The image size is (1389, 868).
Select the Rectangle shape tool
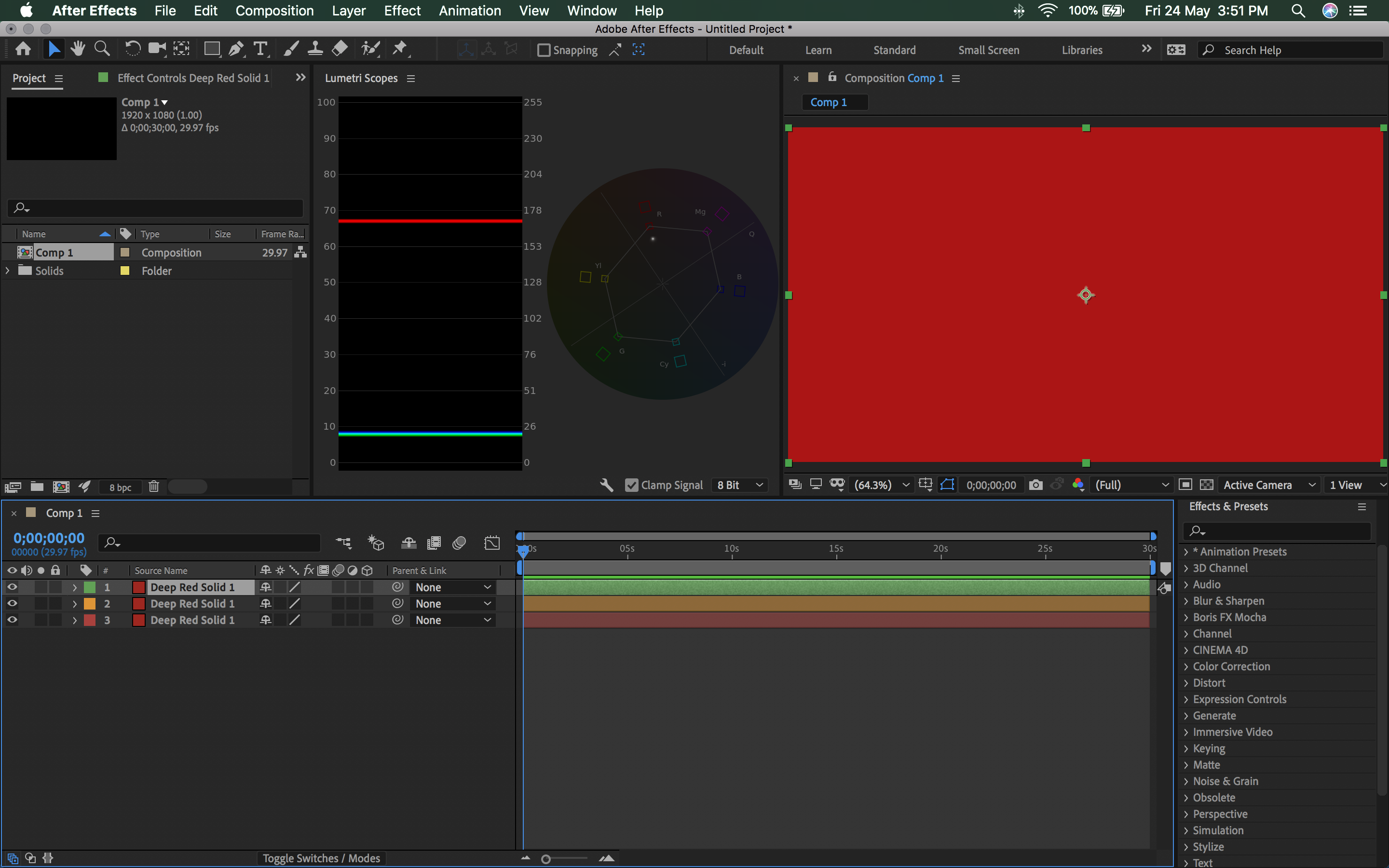click(212, 49)
